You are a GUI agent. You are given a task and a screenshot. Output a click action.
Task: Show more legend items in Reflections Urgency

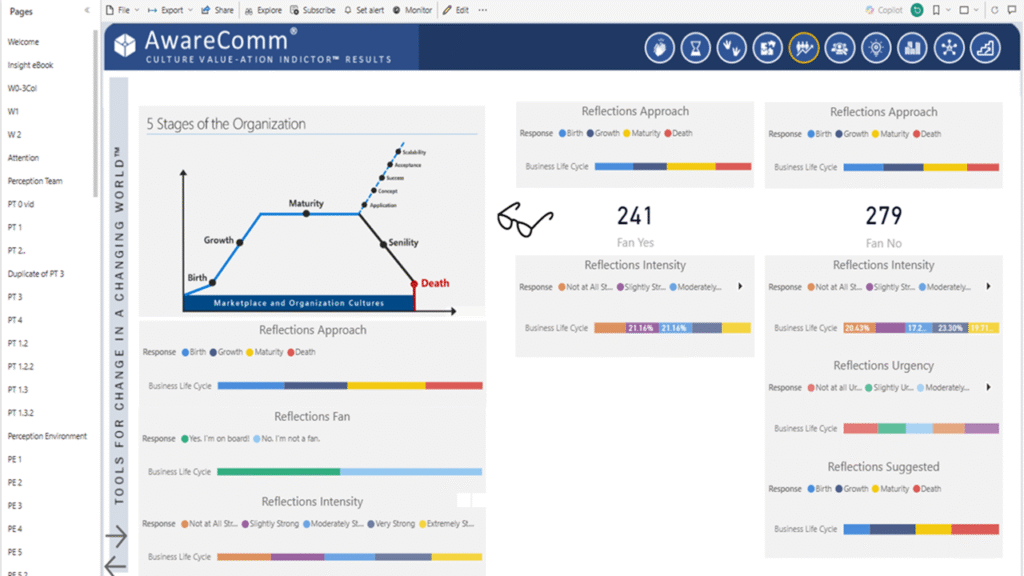point(989,387)
